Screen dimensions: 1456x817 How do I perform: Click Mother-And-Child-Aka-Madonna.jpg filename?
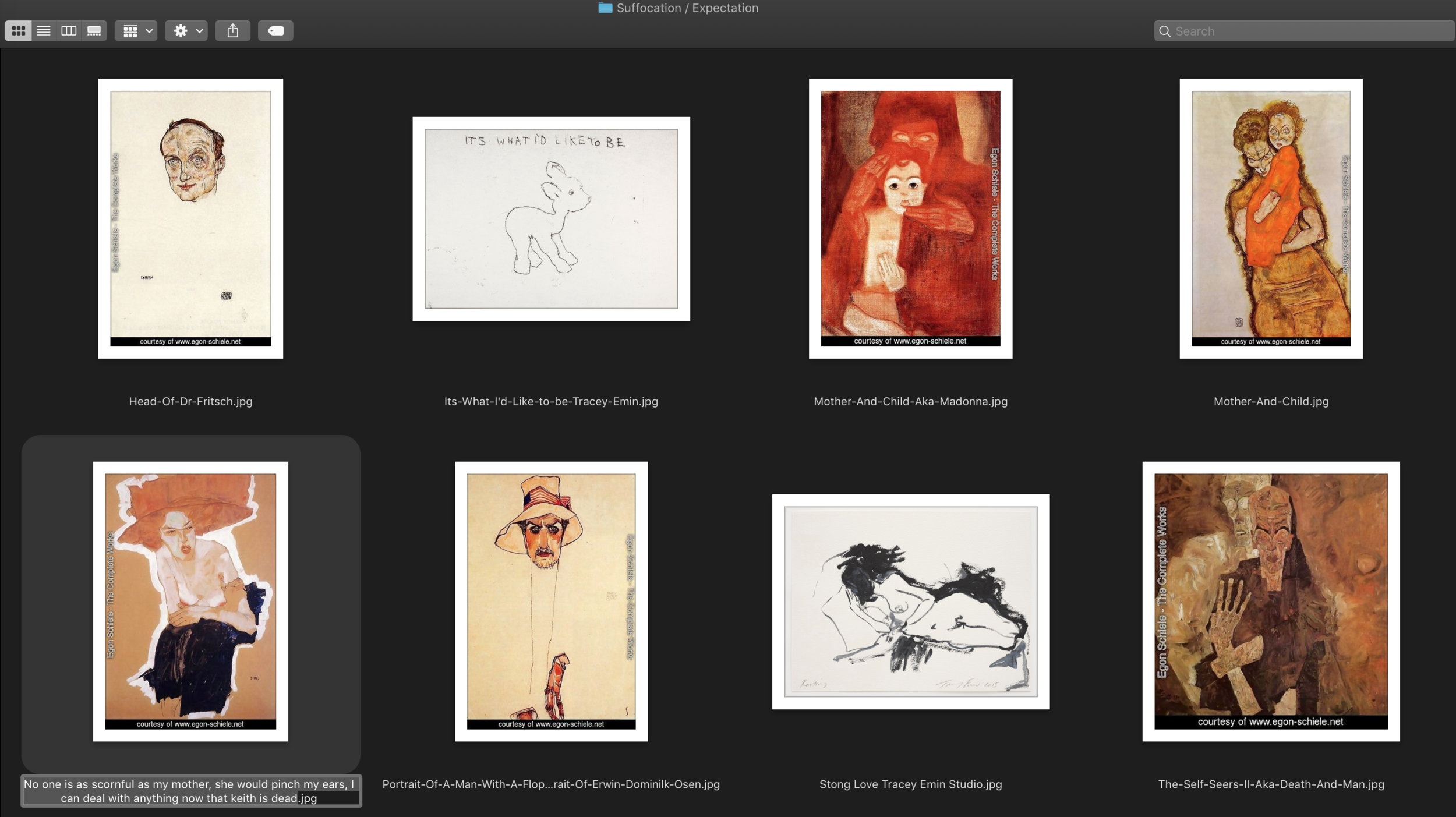point(910,401)
